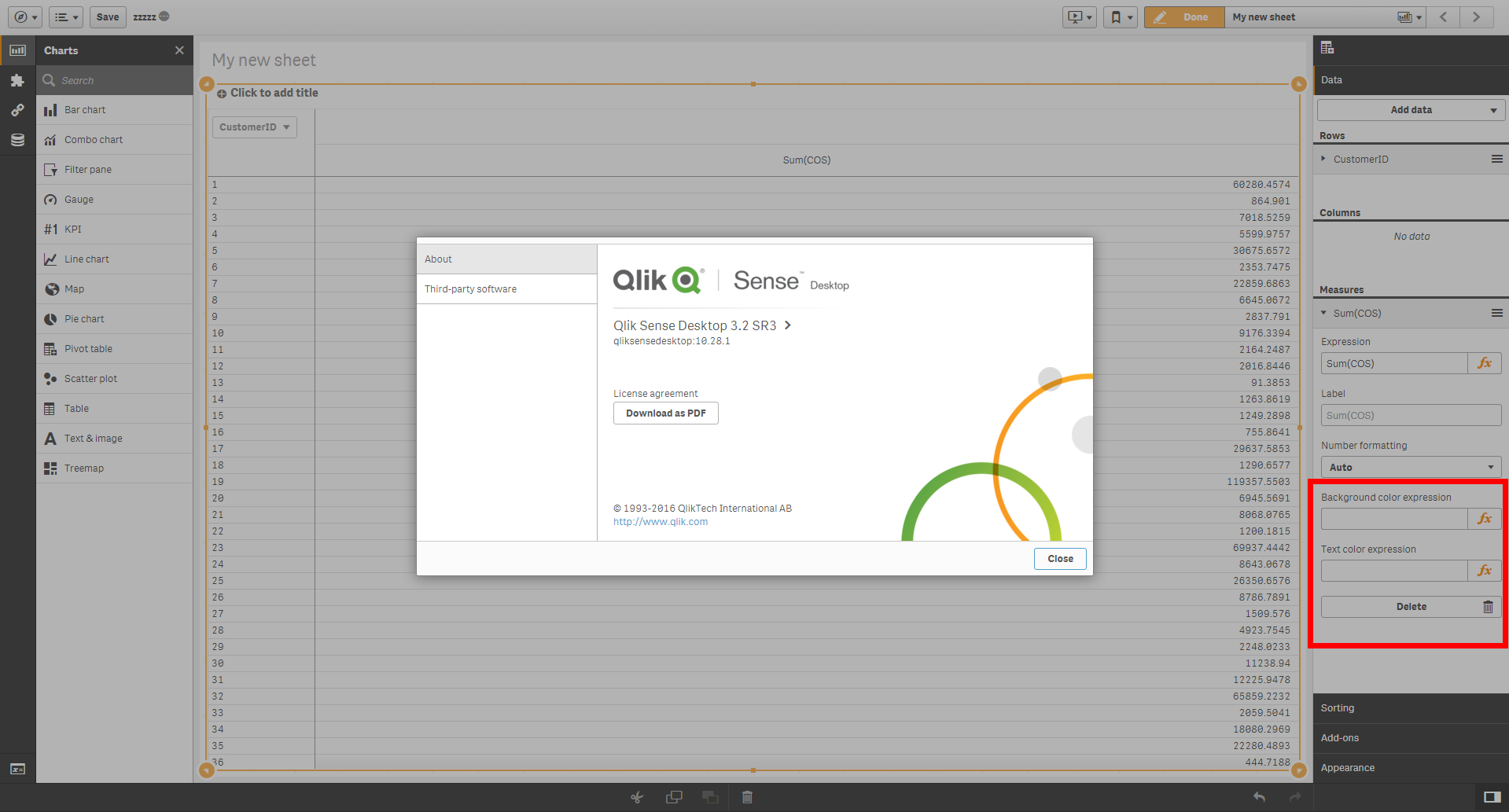Toggle the properties panel at bottom right
This screenshot has width=1509, height=812.
pos(1492,797)
